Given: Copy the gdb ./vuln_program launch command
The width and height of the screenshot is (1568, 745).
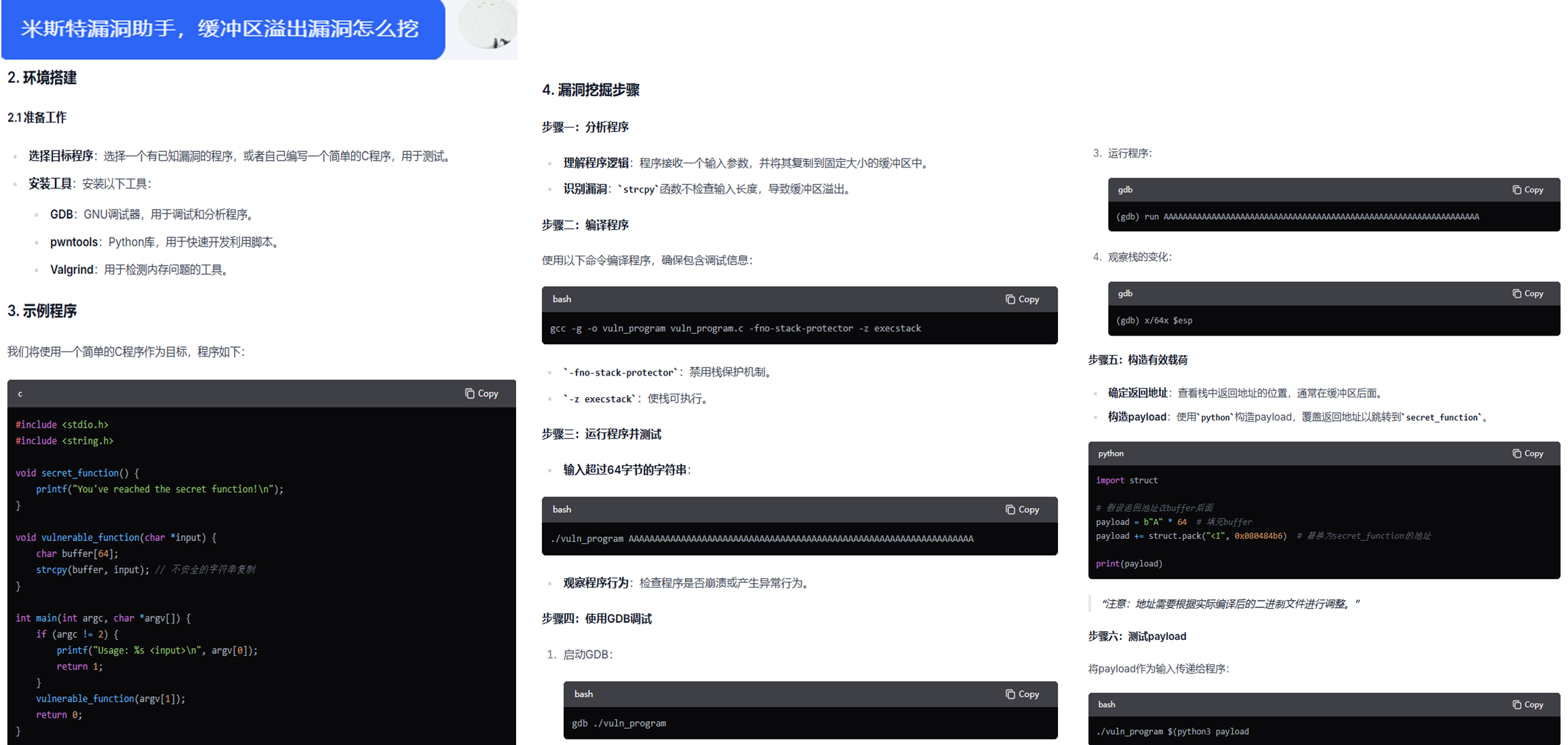Looking at the screenshot, I should tap(1022, 694).
